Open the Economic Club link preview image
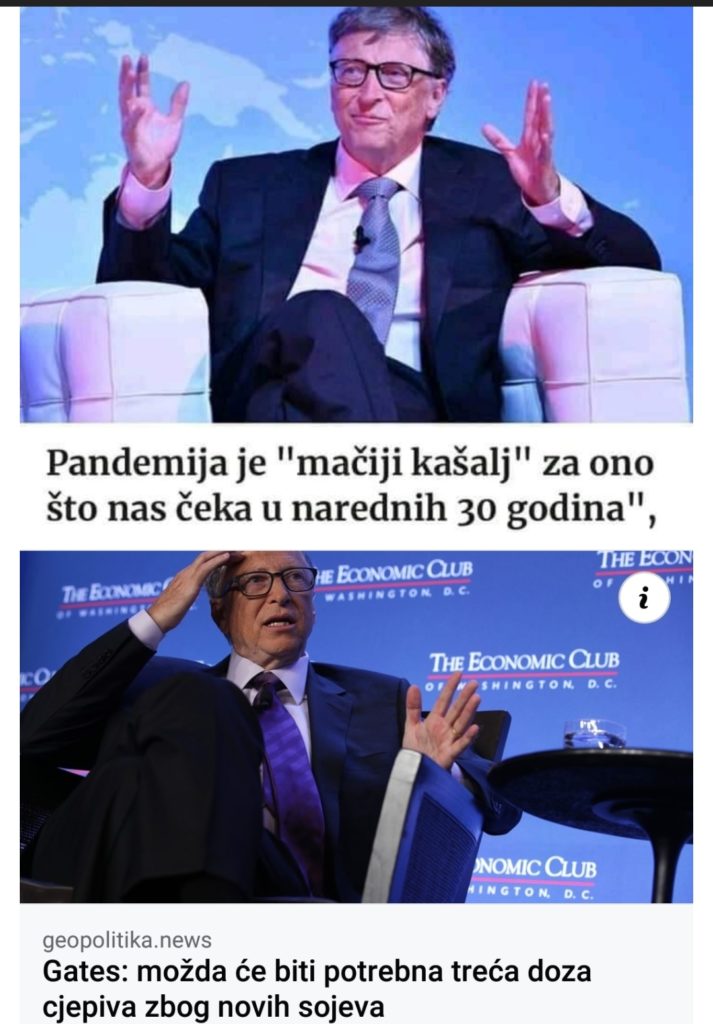The height and width of the screenshot is (1024, 713). point(356,727)
